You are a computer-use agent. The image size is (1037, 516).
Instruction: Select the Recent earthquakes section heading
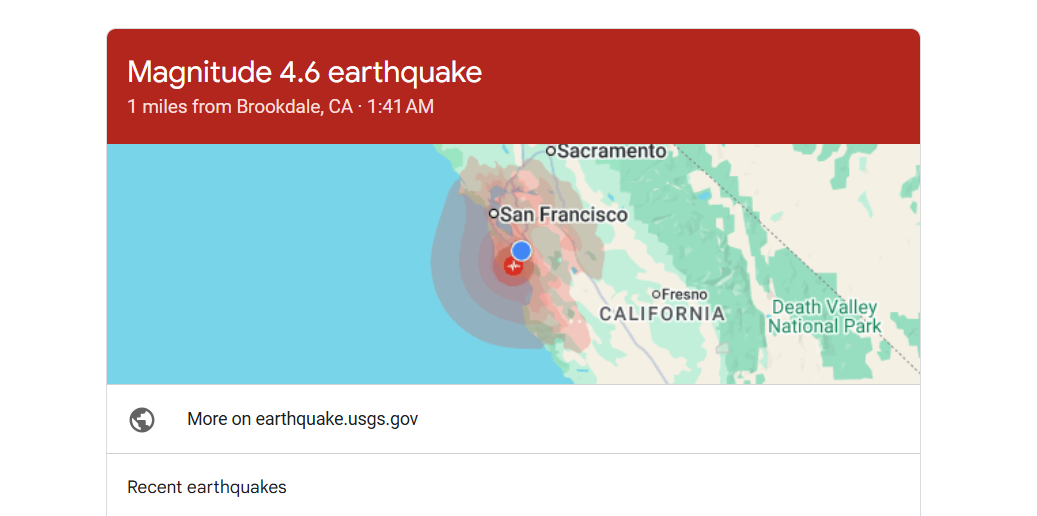(x=207, y=488)
